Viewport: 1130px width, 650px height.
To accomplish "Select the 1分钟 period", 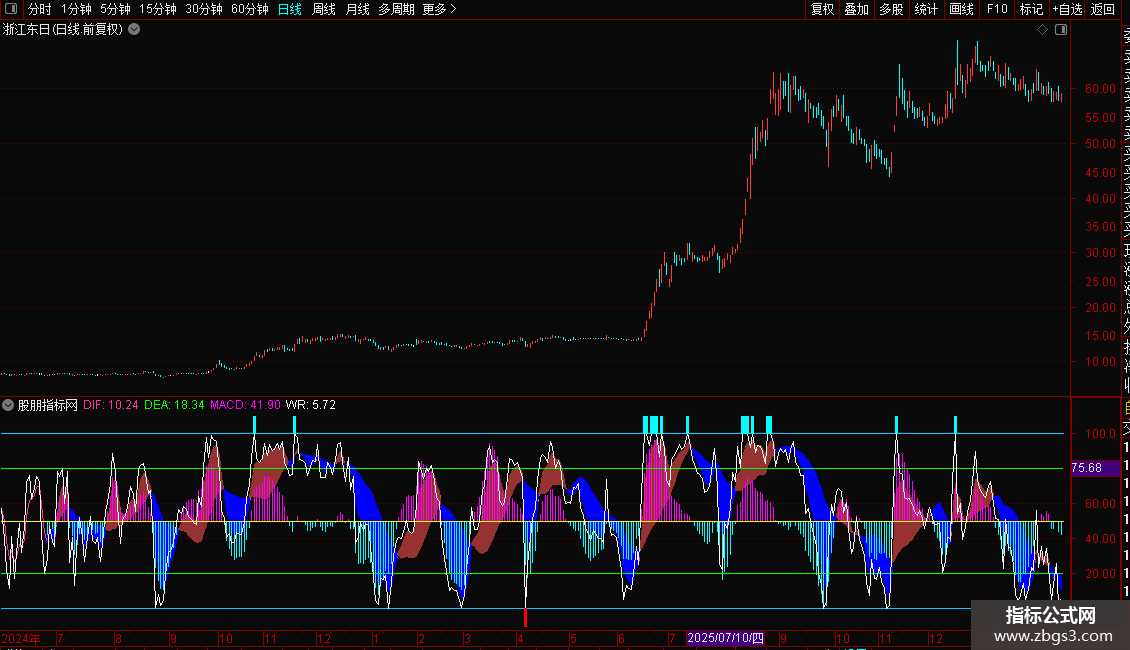I will point(76,9).
